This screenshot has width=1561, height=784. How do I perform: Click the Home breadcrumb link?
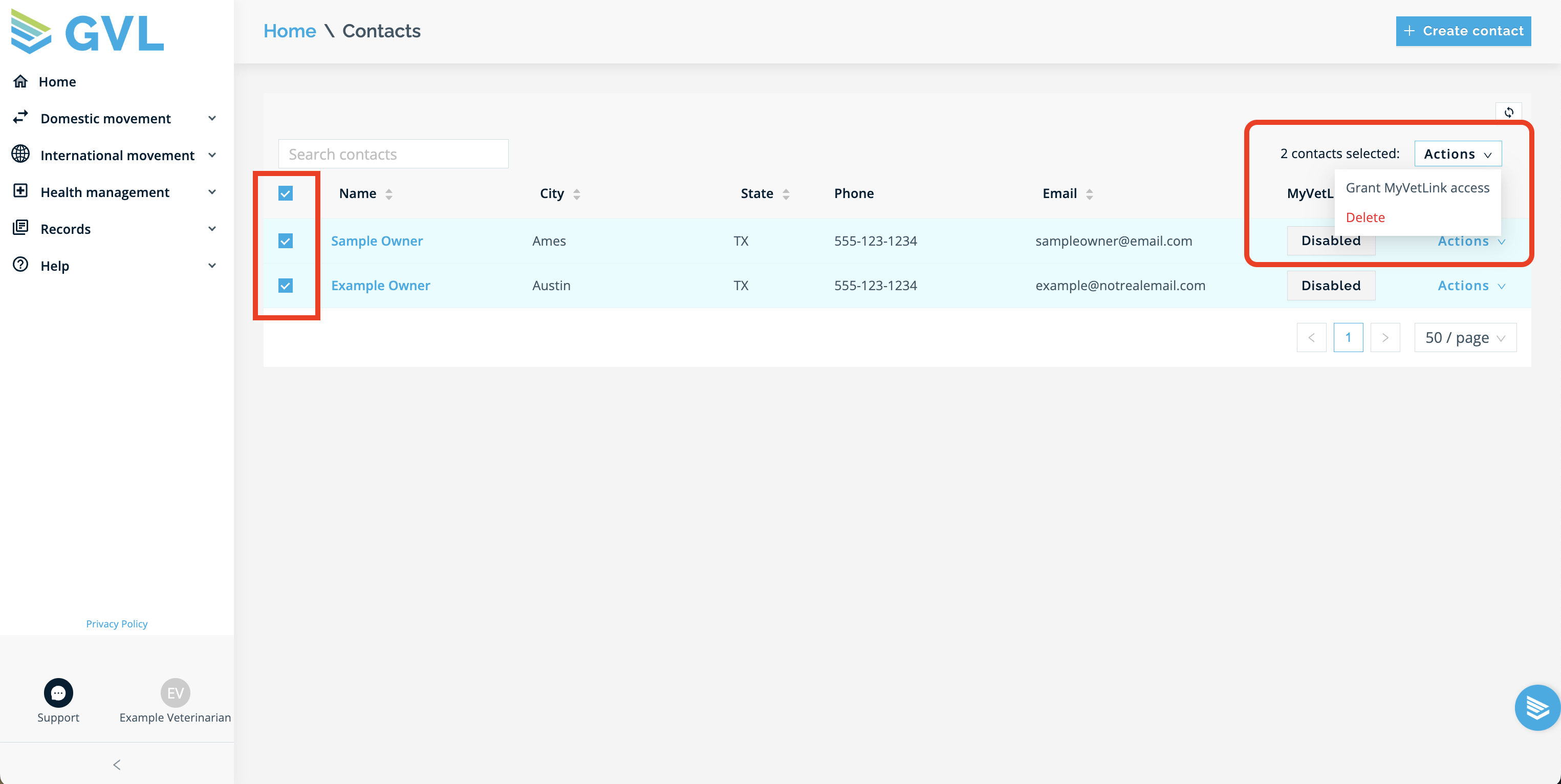pos(290,31)
